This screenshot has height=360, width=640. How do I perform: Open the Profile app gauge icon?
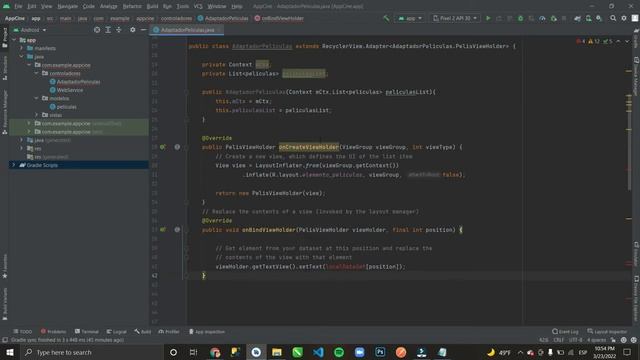tap(542, 18)
